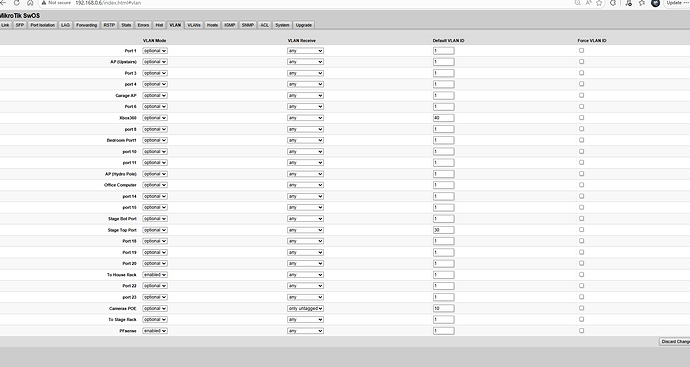Image resolution: width=690 pixels, height=367 pixels.
Task: Open VLAN Receive dropdown for Garage AP
Action: click(x=305, y=95)
